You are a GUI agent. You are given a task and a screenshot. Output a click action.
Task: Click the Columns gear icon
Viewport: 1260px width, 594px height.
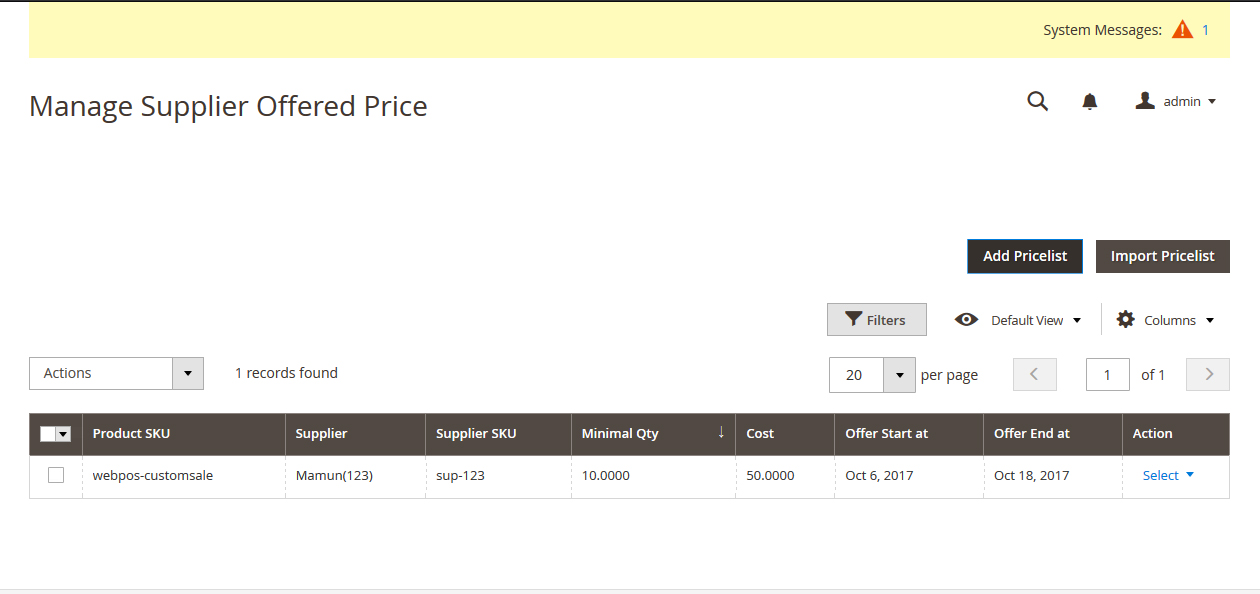tap(1126, 319)
